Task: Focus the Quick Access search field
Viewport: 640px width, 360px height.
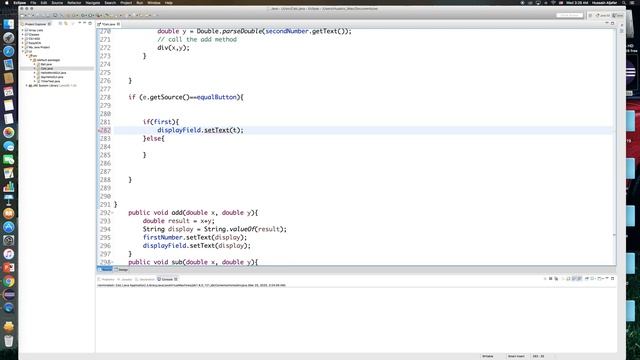Action: (569, 15)
